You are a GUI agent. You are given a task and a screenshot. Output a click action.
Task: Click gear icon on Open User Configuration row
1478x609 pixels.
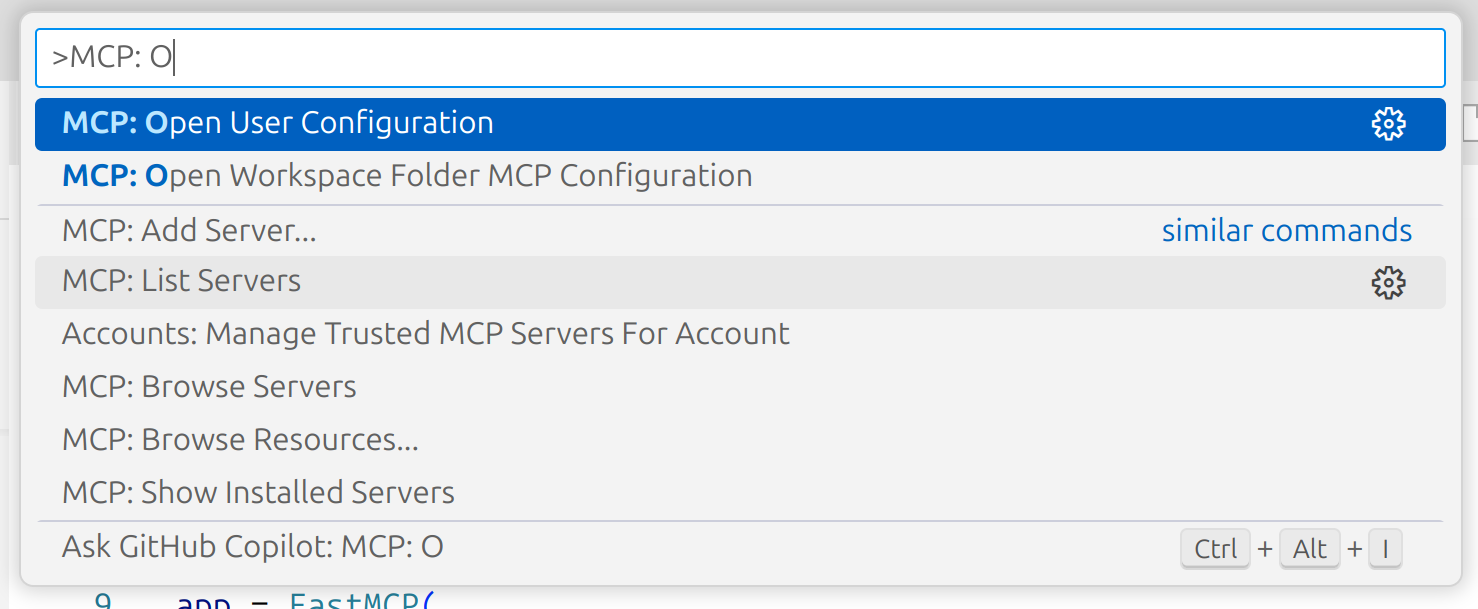(1388, 124)
